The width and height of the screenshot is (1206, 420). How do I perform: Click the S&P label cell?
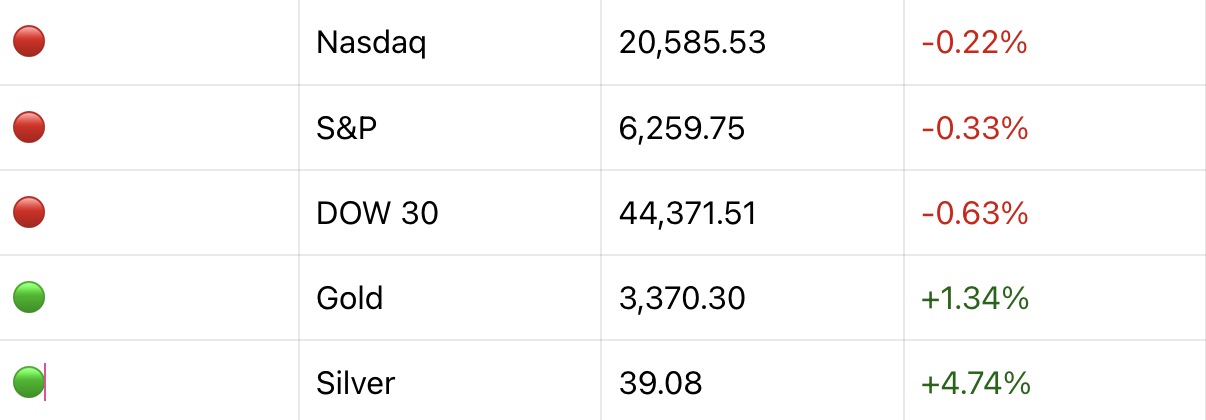coord(347,128)
